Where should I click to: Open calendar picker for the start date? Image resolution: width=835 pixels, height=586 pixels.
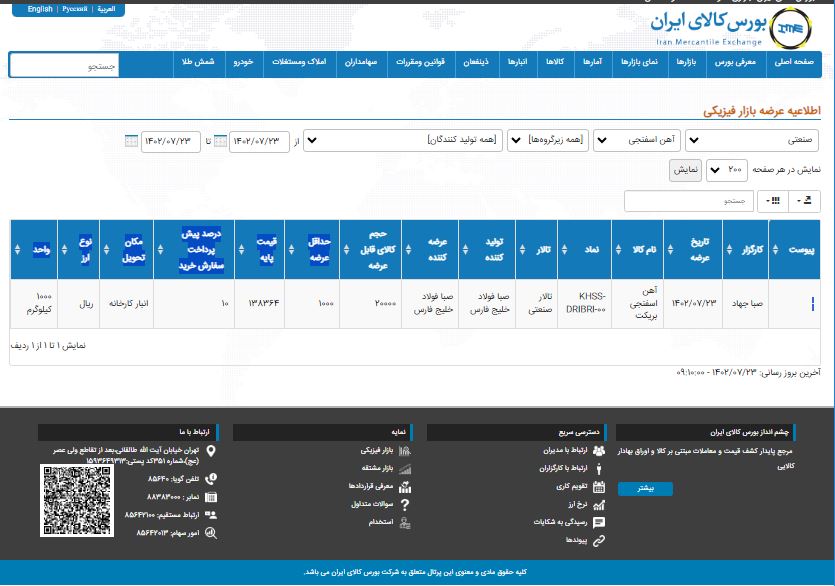coord(220,141)
